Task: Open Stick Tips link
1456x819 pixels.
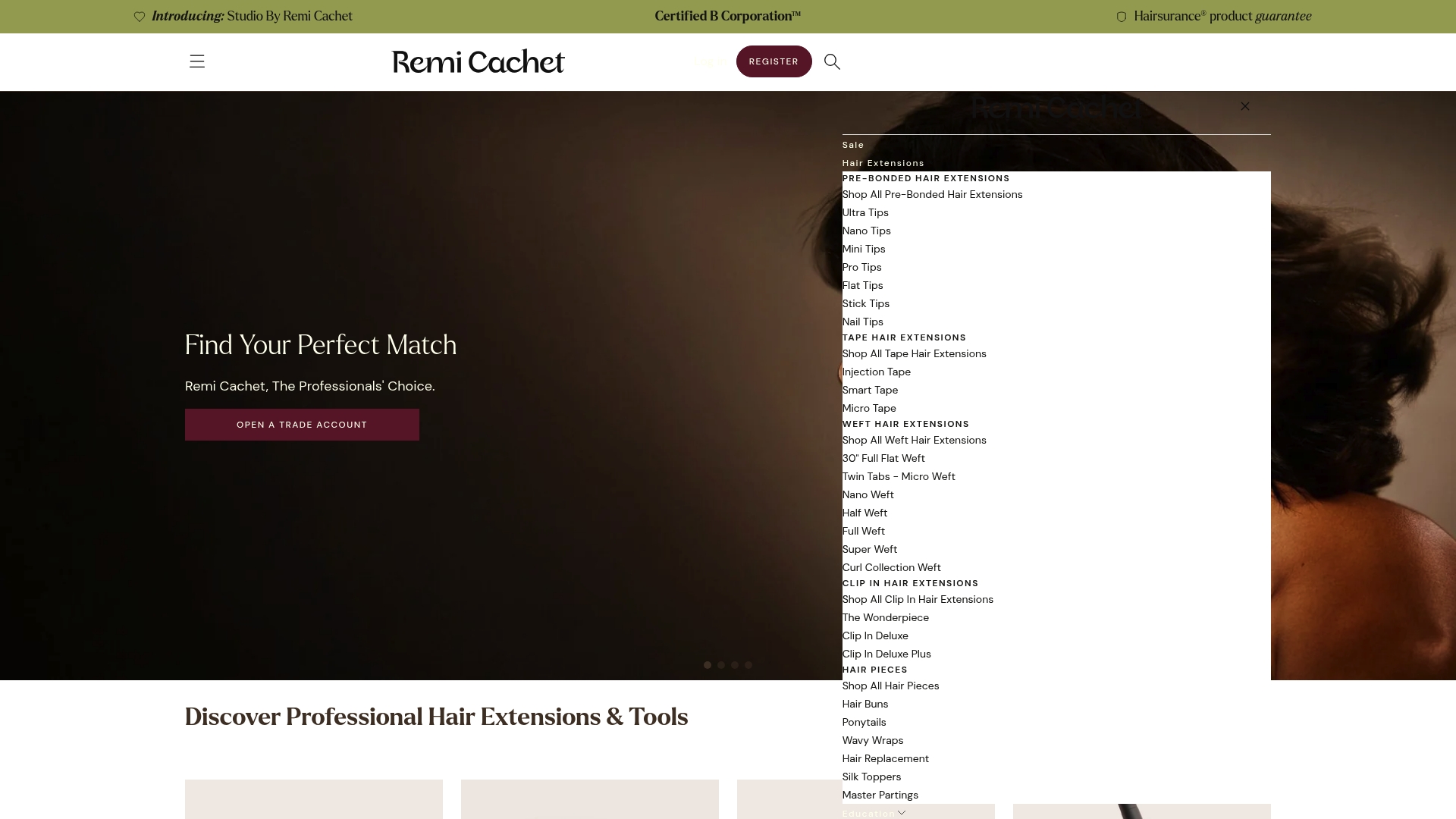Action: pos(866,303)
